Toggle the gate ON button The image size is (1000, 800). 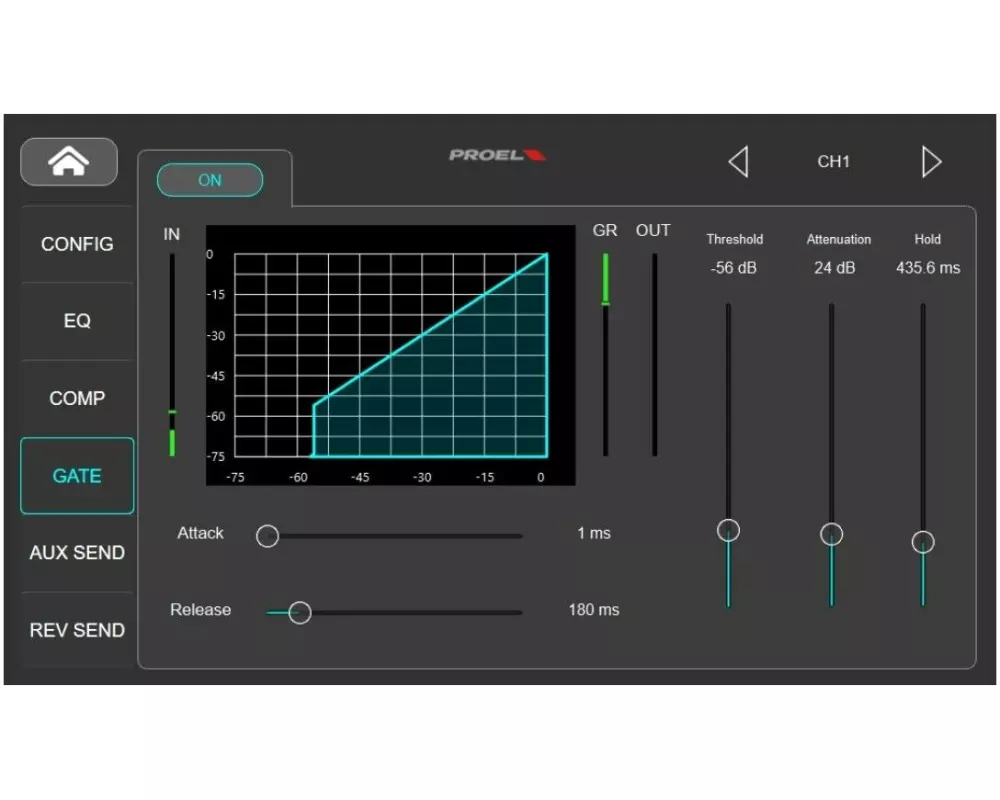point(210,180)
